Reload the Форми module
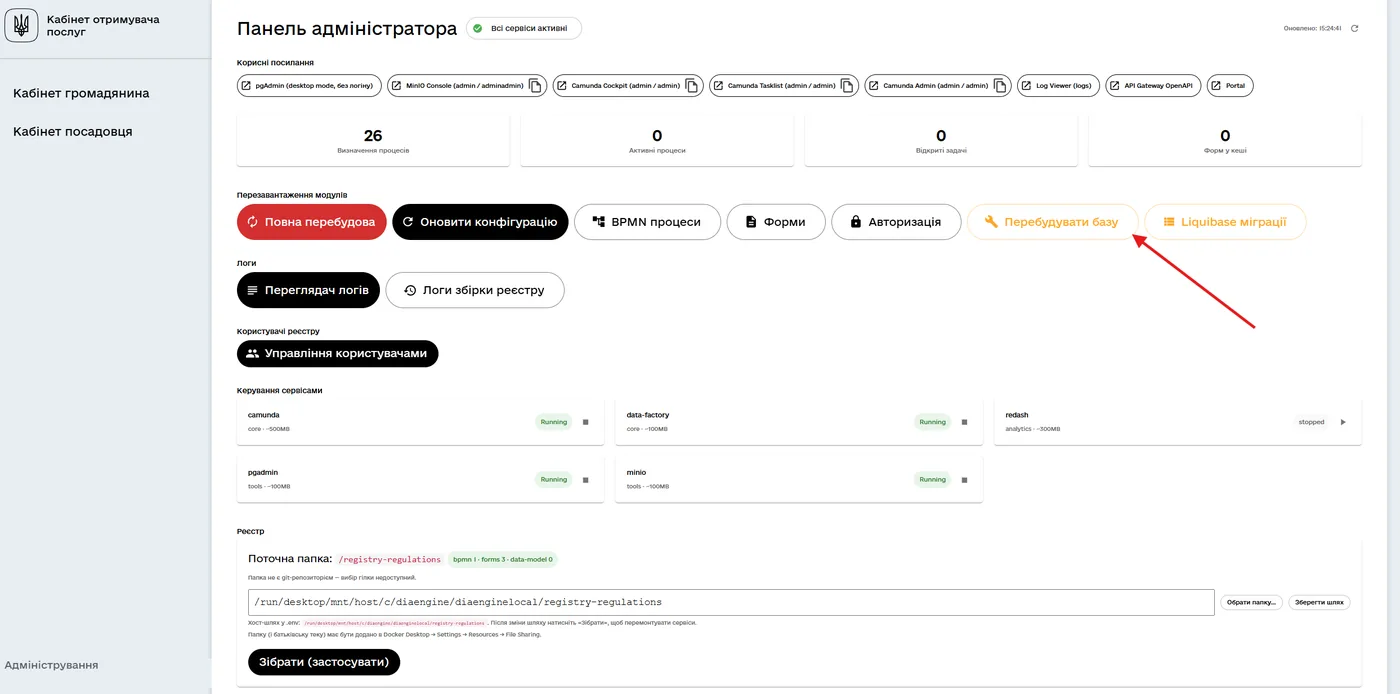1400x694 pixels. 776,222
